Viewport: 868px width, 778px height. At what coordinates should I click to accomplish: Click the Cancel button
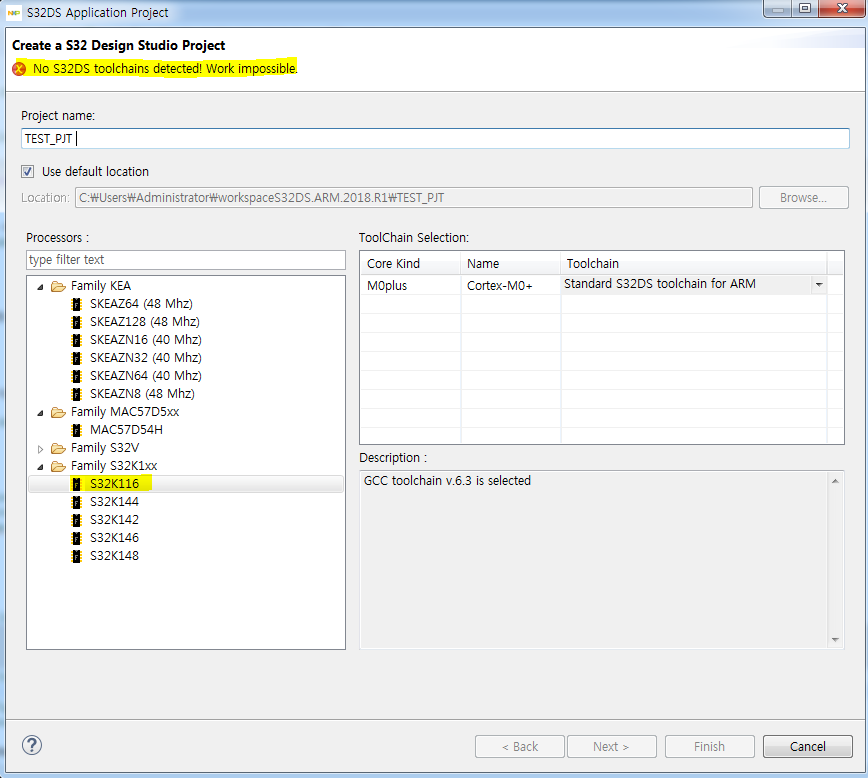808,746
